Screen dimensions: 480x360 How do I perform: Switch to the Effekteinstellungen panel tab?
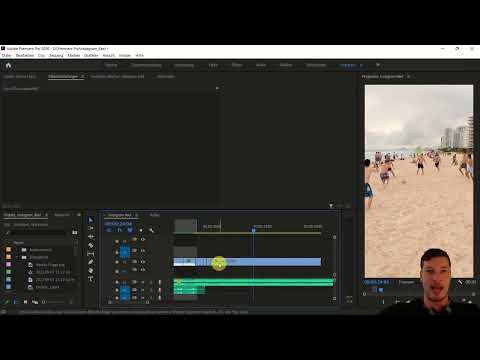click(63, 76)
